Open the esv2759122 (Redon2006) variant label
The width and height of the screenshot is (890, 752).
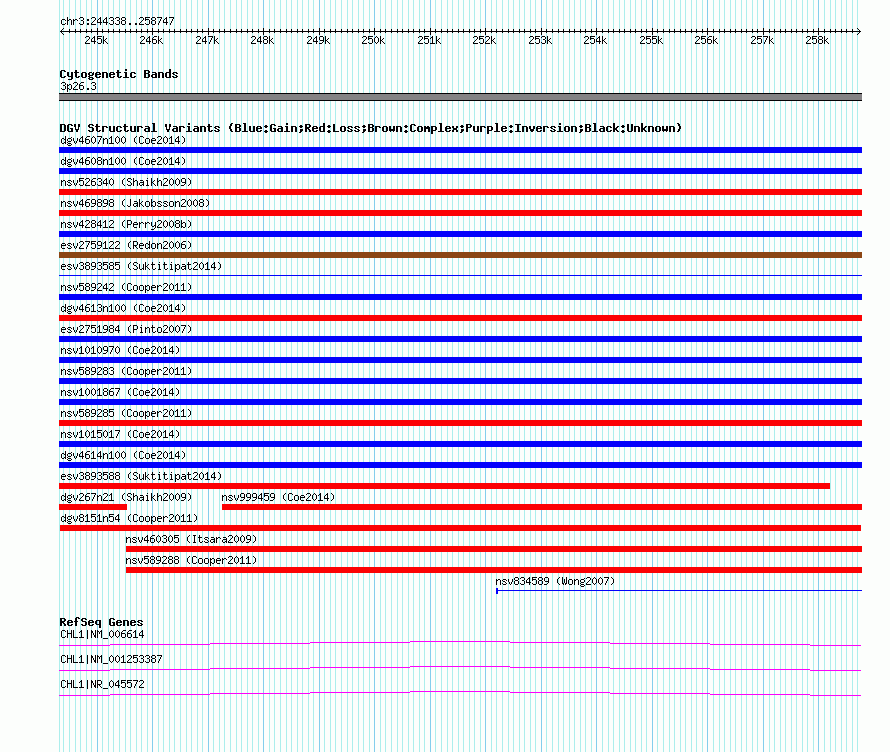tap(126, 245)
